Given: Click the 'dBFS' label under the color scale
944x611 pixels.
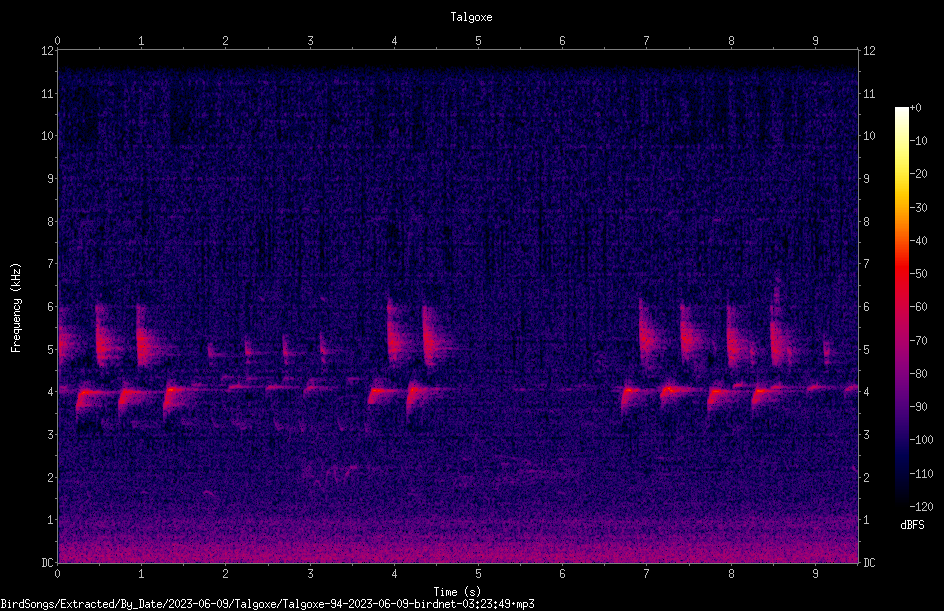Looking at the screenshot, I should click(x=912, y=525).
